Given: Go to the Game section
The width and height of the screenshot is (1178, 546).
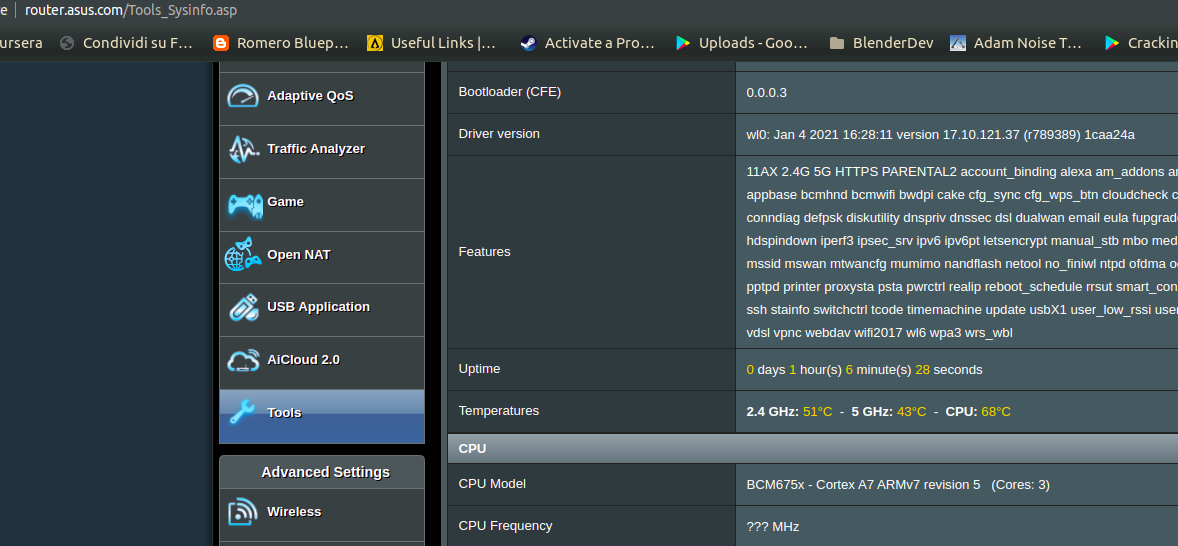Looking at the screenshot, I should click(322, 204).
